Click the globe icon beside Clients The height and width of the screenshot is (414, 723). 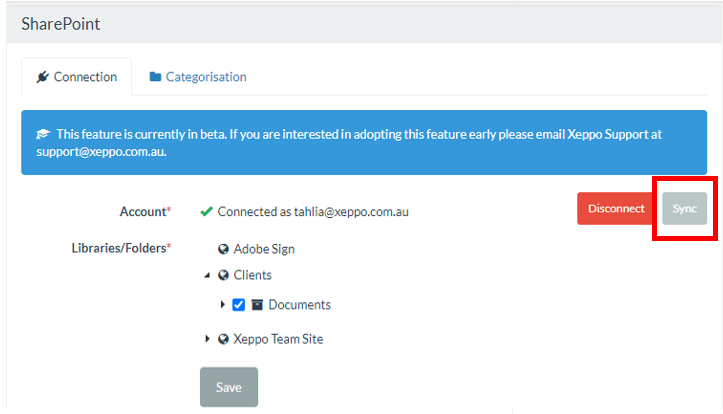pos(224,275)
